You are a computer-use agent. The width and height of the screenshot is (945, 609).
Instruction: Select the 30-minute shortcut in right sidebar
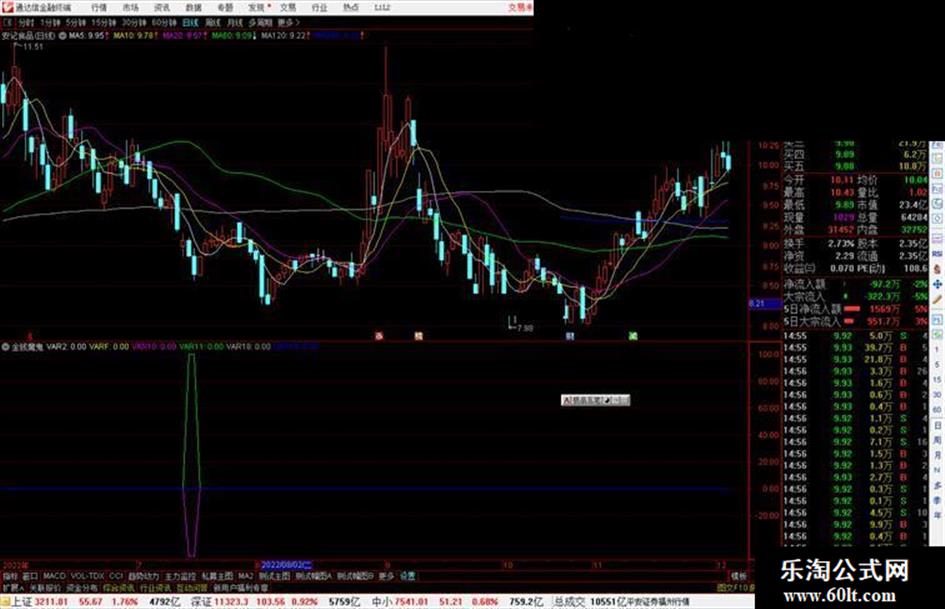(937, 394)
